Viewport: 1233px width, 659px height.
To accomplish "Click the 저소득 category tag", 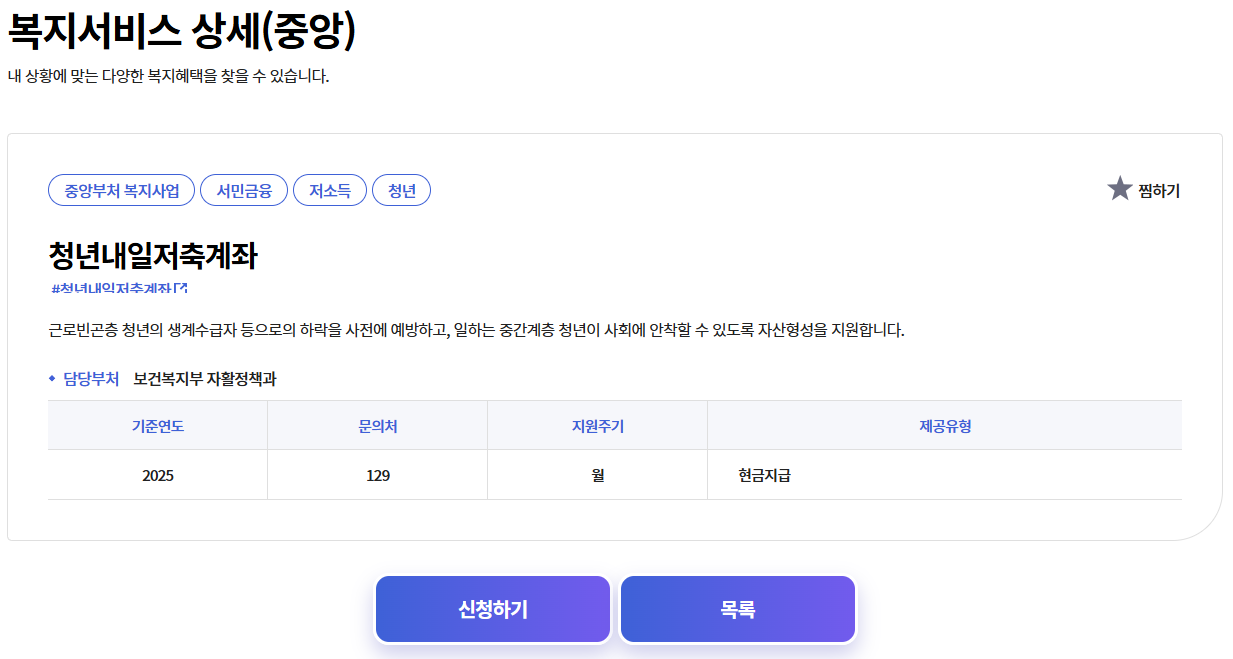I will click(330, 190).
